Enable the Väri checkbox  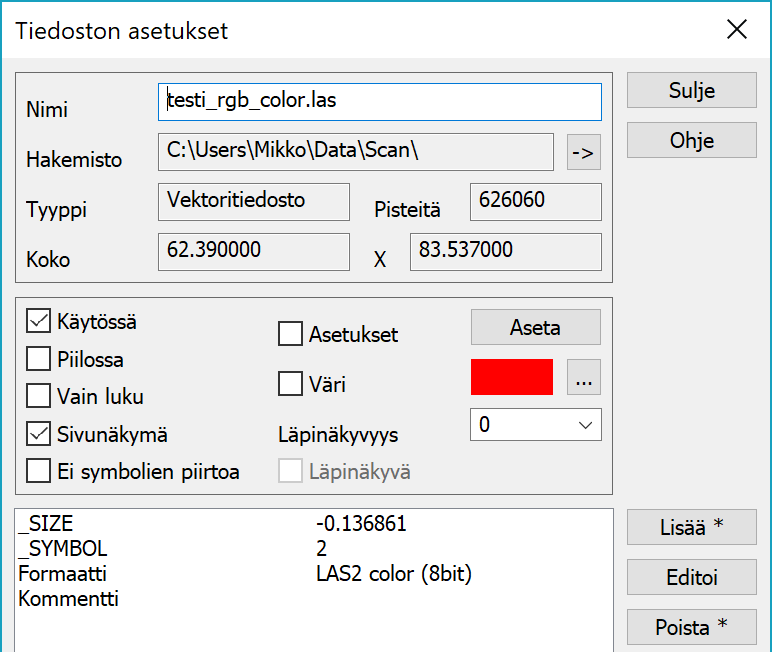(290, 384)
